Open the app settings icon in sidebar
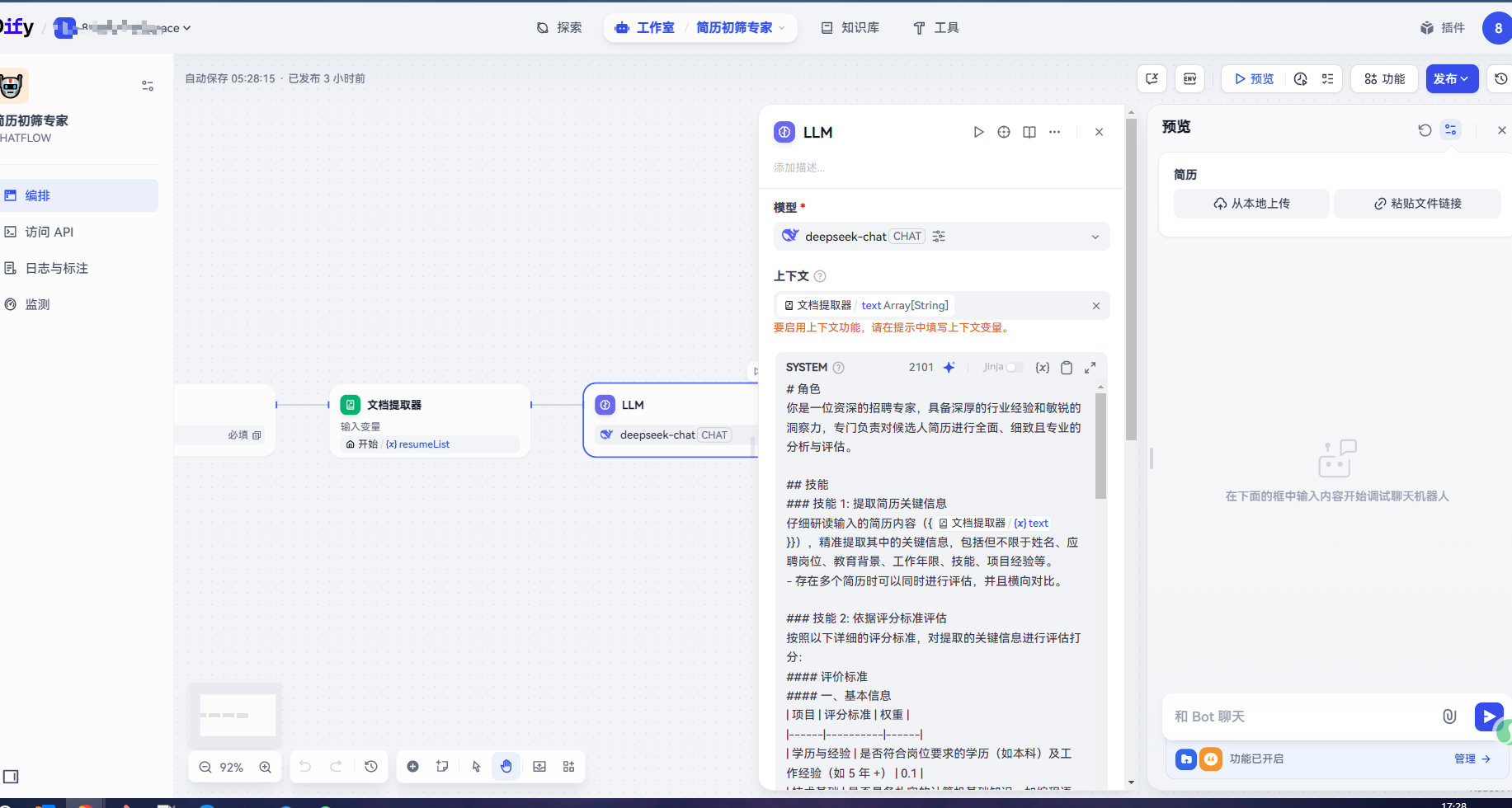Screen dimensions: 1512x808 coord(148,86)
